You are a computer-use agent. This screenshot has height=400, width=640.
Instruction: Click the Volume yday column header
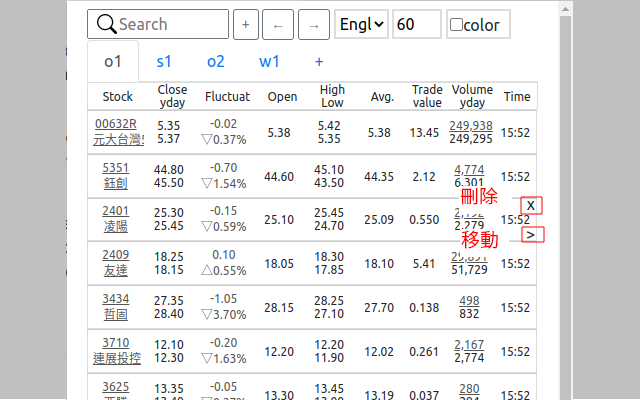(472, 96)
